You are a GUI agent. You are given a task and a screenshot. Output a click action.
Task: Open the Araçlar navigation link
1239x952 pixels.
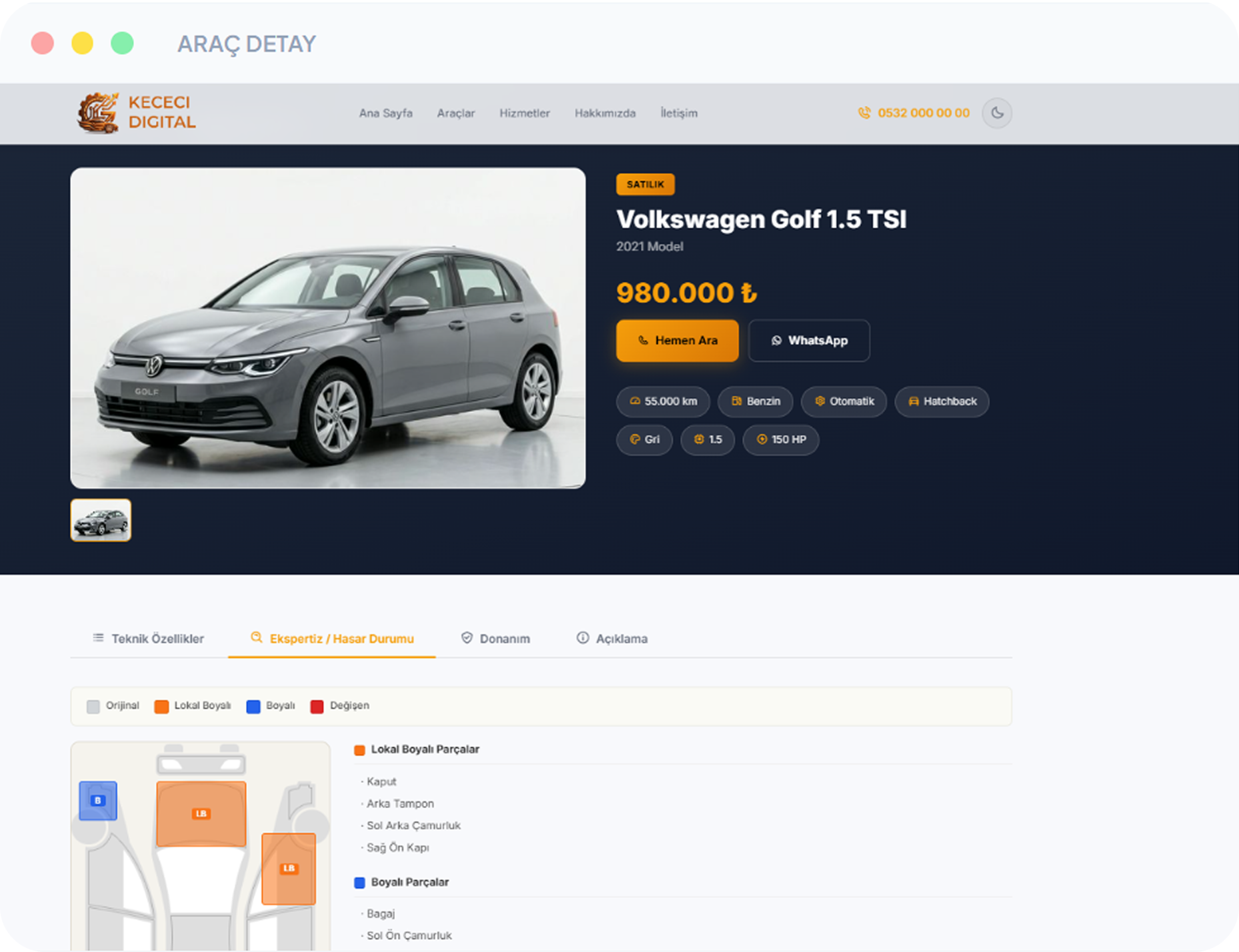456,113
